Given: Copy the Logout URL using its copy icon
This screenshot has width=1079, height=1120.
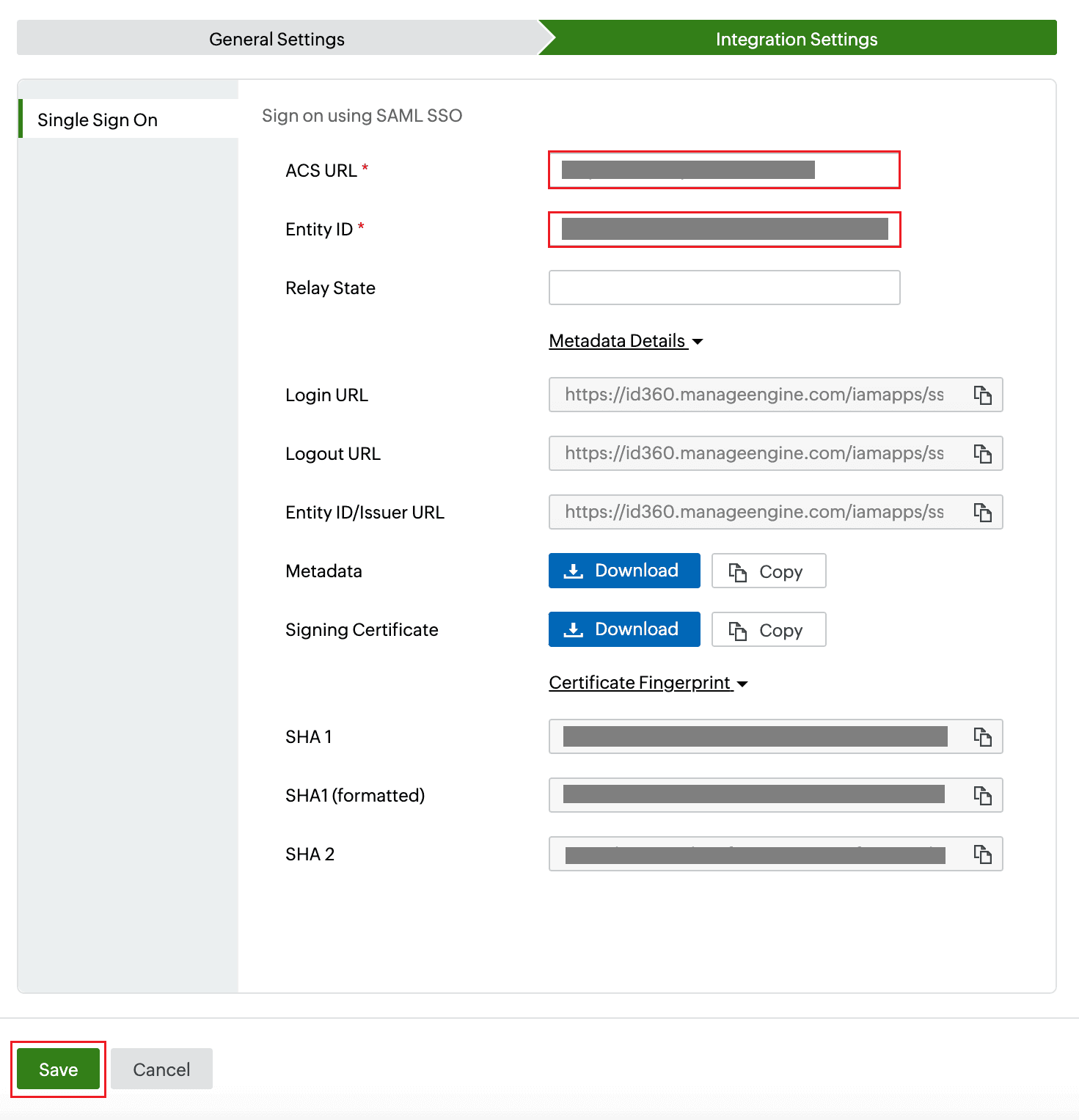Looking at the screenshot, I should click(x=982, y=454).
